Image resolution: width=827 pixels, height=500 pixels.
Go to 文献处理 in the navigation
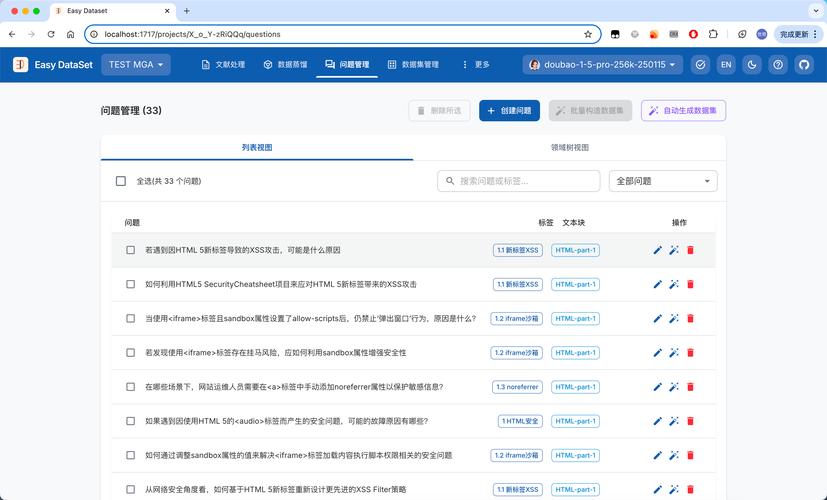(x=224, y=65)
